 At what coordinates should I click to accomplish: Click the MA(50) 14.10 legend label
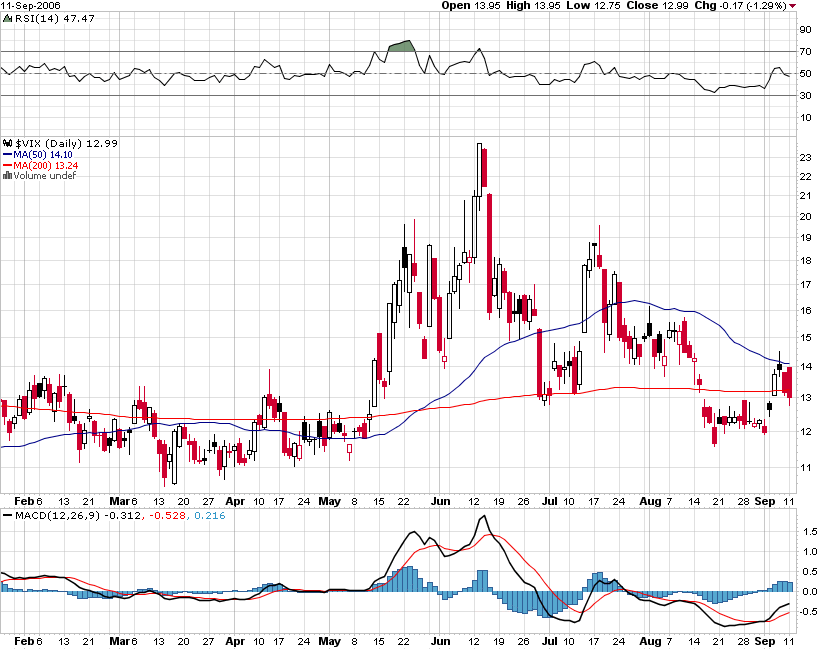pyautogui.click(x=41, y=155)
